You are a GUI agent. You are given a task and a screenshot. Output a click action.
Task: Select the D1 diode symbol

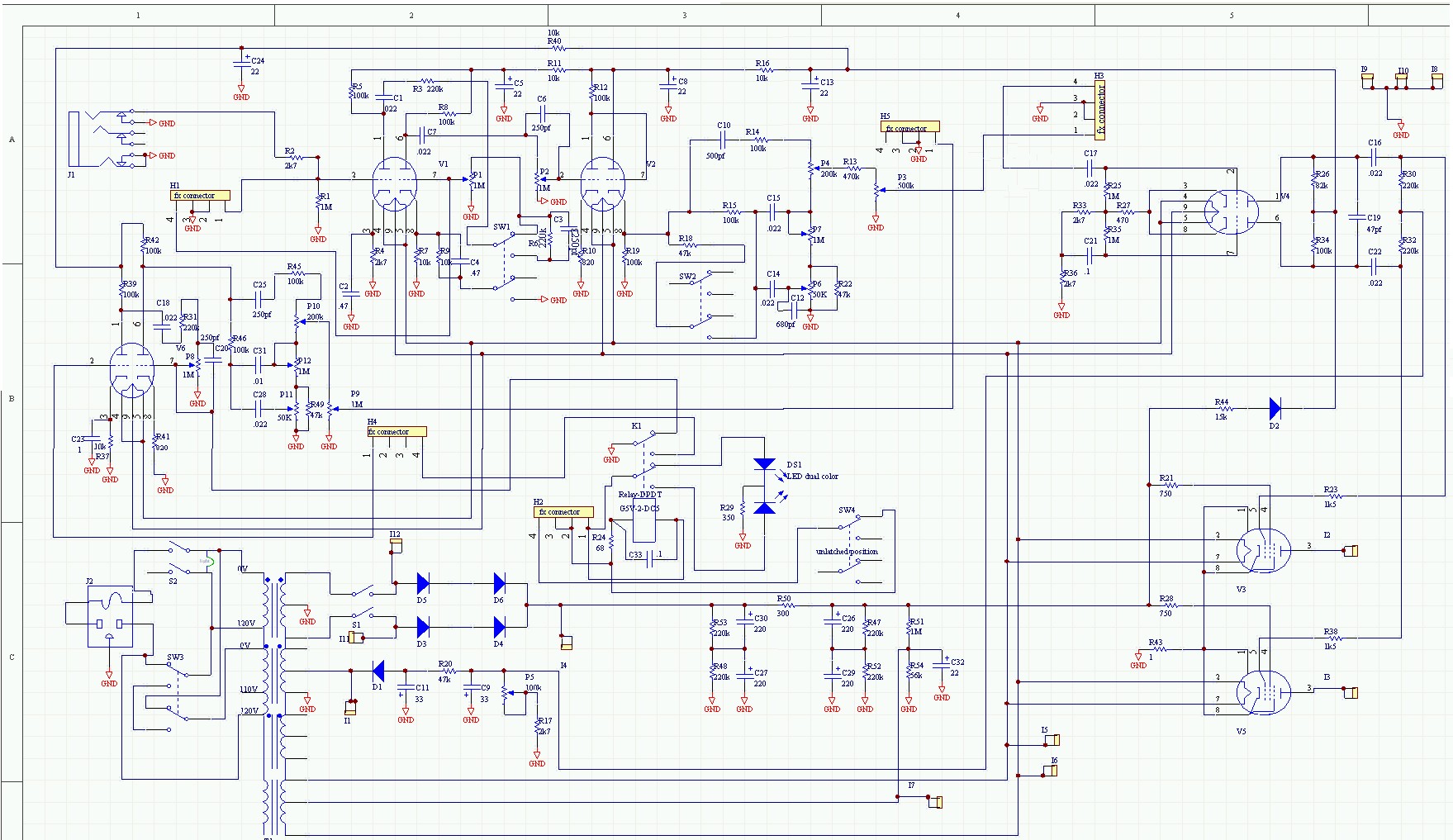pyautogui.click(x=378, y=671)
